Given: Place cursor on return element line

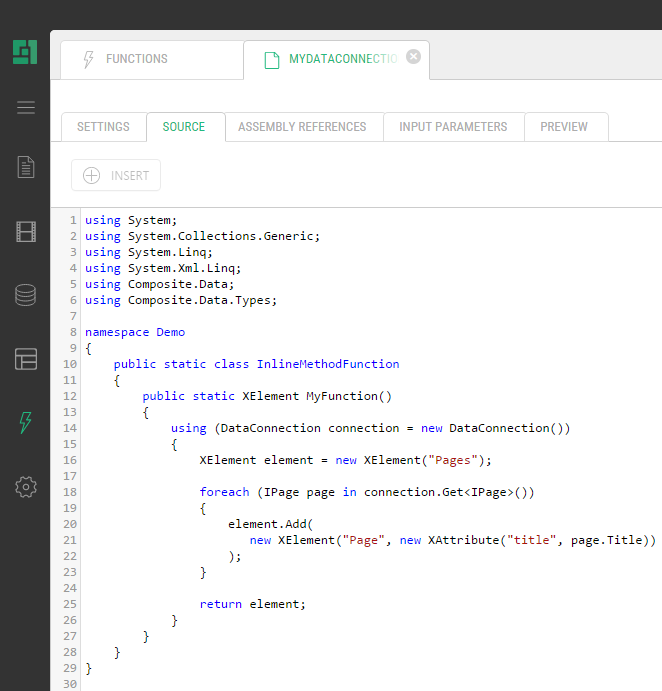Looking at the screenshot, I should (x=252, y=604).
